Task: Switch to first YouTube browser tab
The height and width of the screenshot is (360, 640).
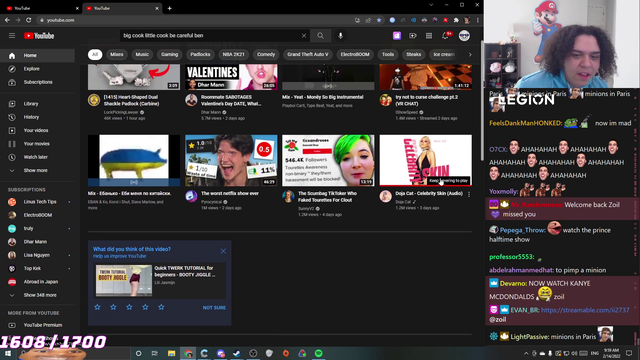Action: point(41,8)
